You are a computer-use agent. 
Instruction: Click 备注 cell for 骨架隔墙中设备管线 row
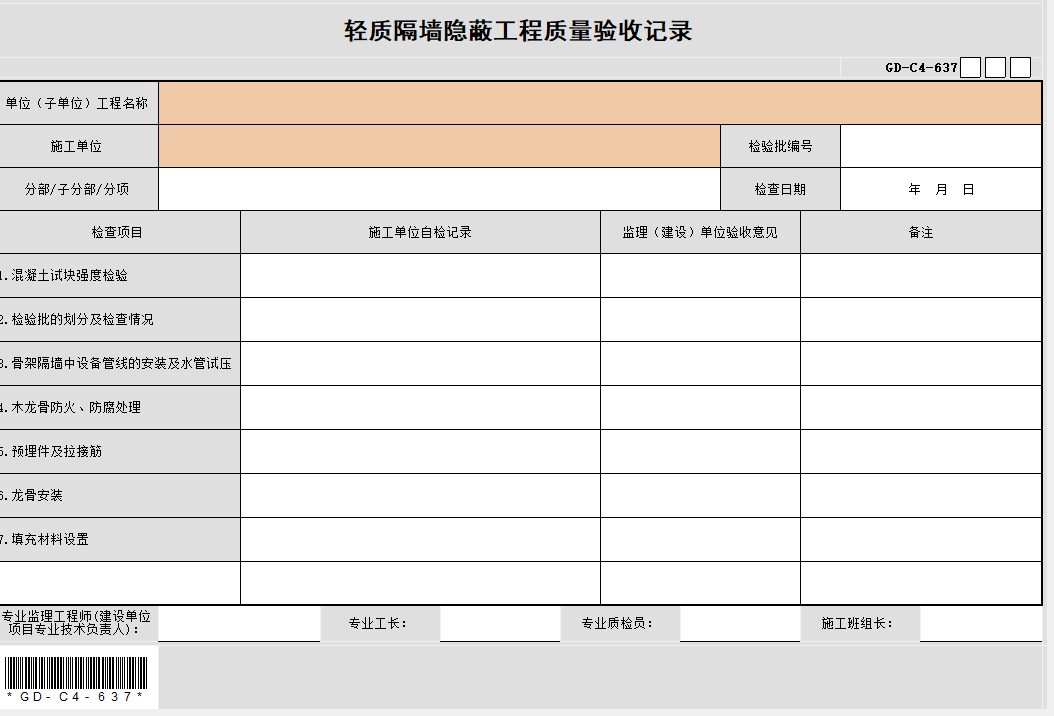tap(921, 363)
